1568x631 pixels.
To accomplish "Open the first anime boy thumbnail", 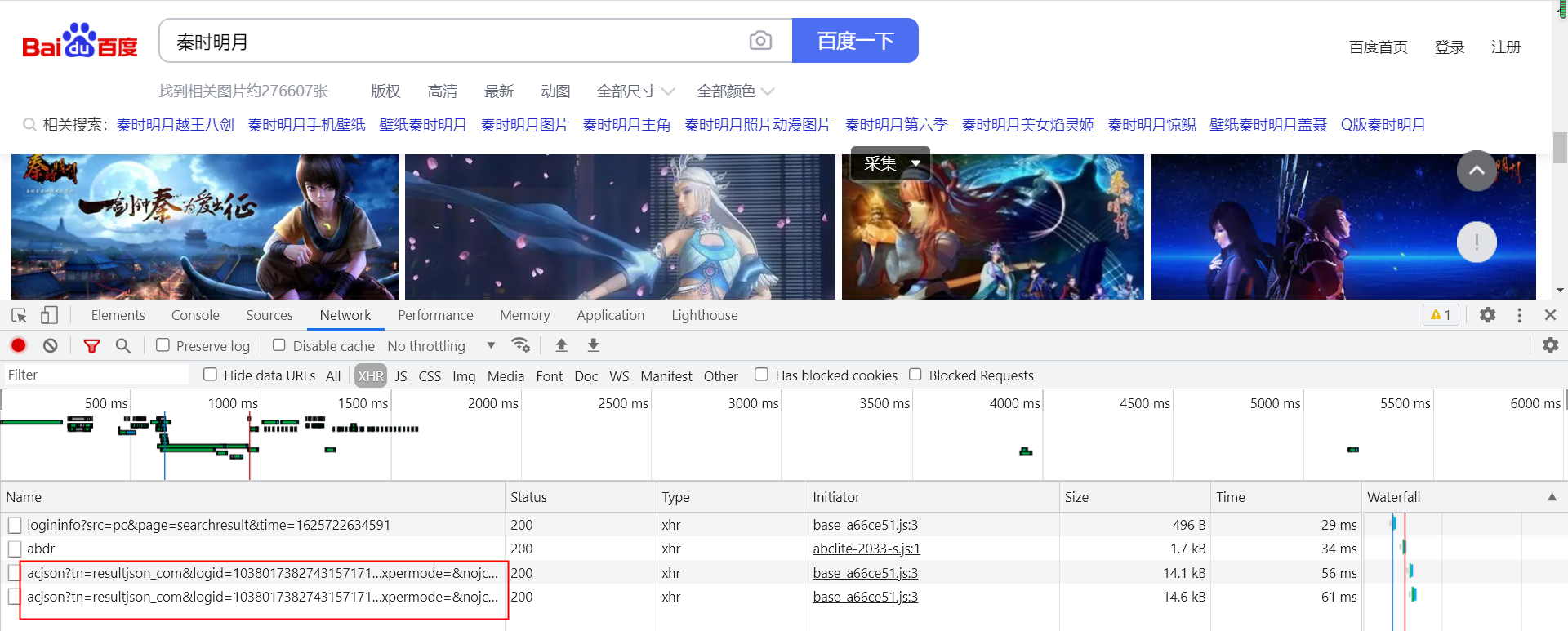I will pos(205,227).
